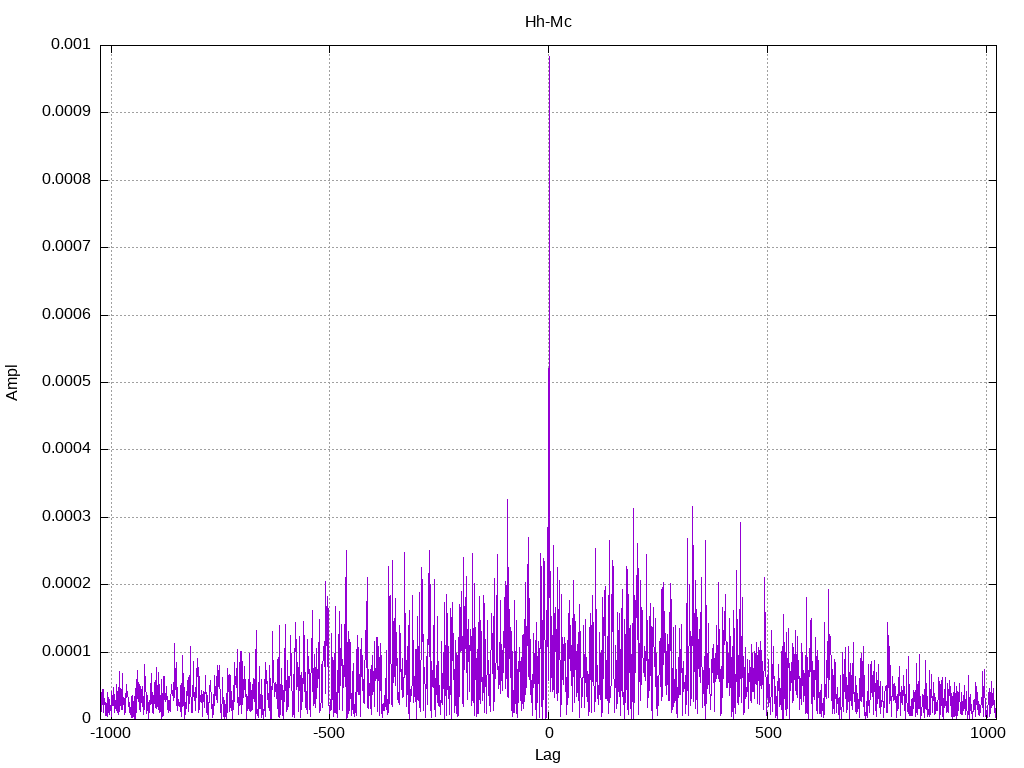Image resolution: width=1024 pixels, height=768 pixels.
Task: Click the 0.0003 y-axis tick label
Action: tap(66, 517)
